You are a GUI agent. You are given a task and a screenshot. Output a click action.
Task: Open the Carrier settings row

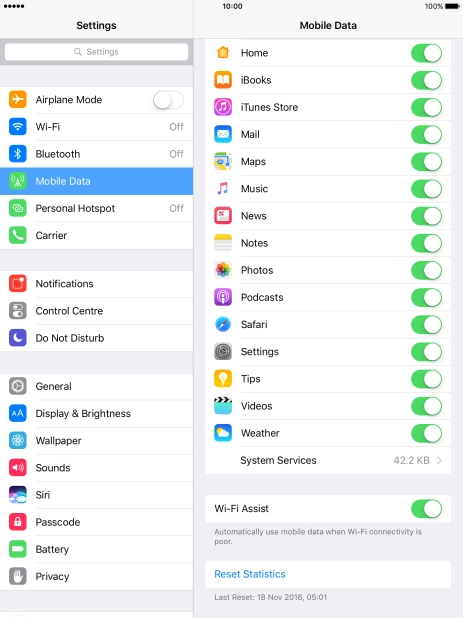(97, 235)
